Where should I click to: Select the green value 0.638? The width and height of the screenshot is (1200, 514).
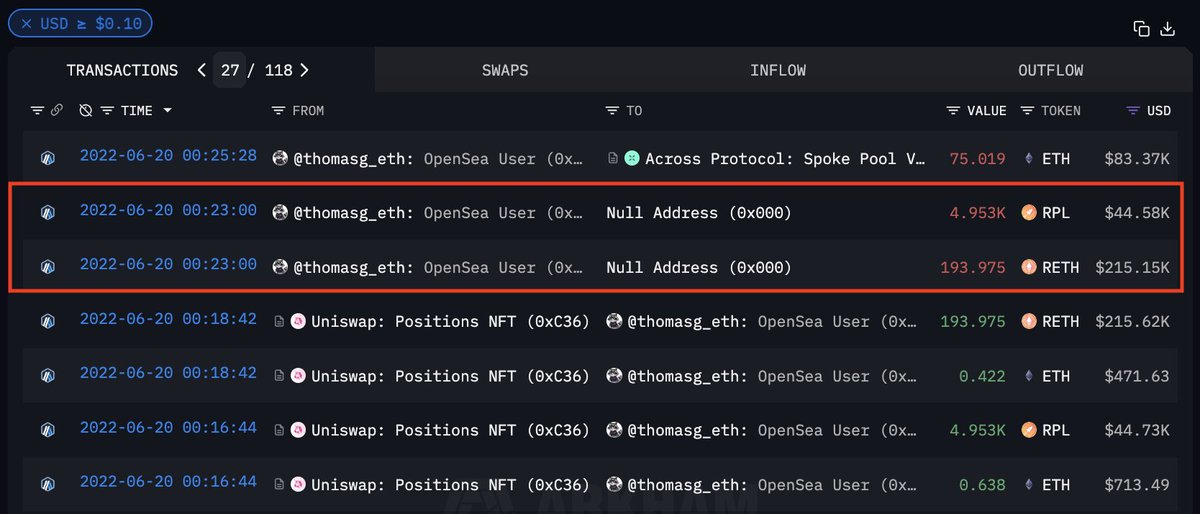(982, 484)
